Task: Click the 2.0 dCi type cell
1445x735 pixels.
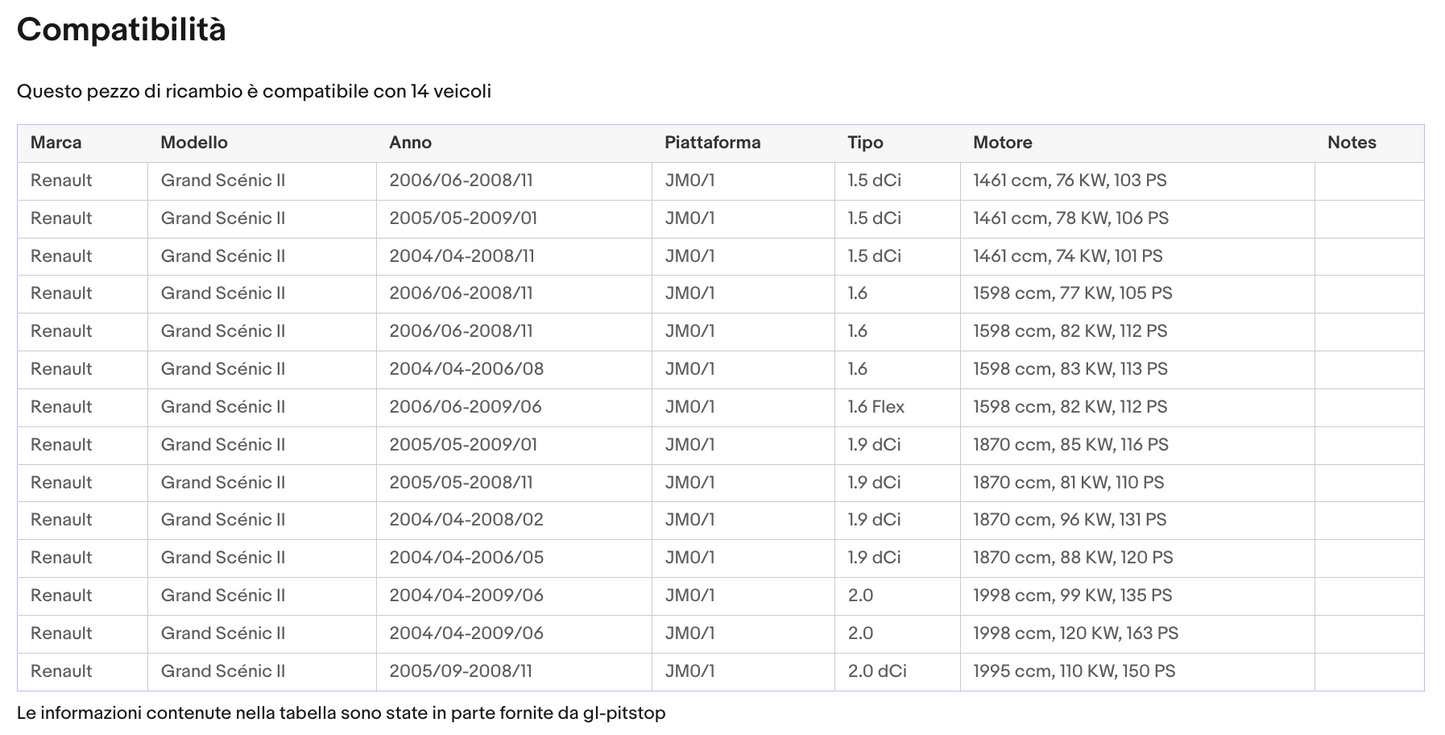Action: click(877, 671)
